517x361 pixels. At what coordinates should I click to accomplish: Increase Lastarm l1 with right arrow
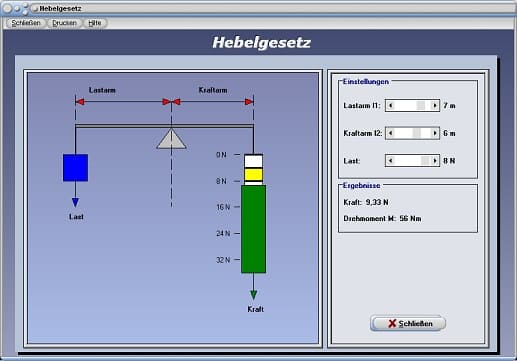(434, 106)
